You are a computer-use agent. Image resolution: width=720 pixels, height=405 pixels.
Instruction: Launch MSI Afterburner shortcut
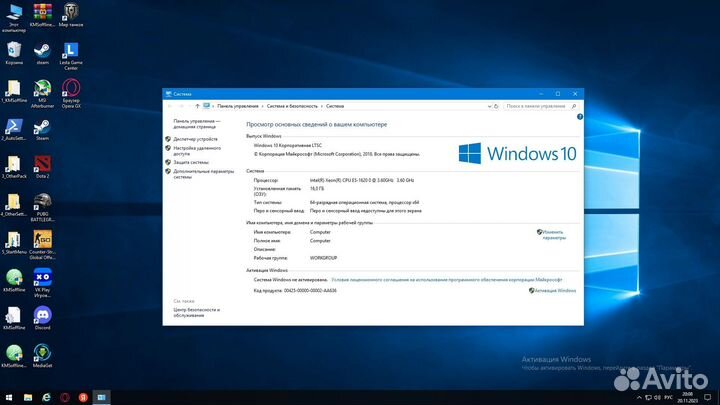click(x=42, y=94)
